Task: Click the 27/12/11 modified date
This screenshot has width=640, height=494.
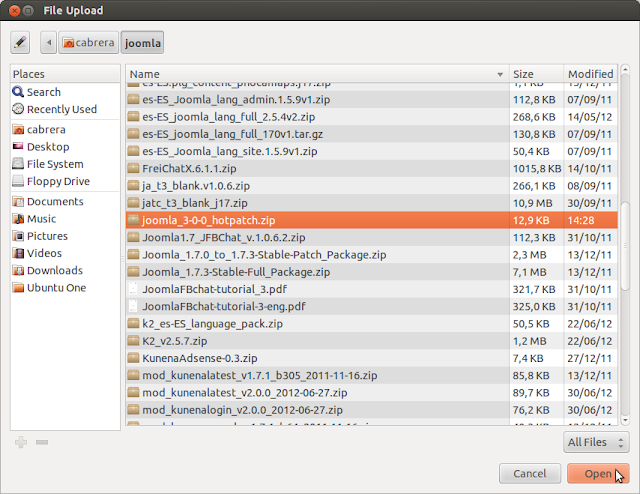Action: 589,358
